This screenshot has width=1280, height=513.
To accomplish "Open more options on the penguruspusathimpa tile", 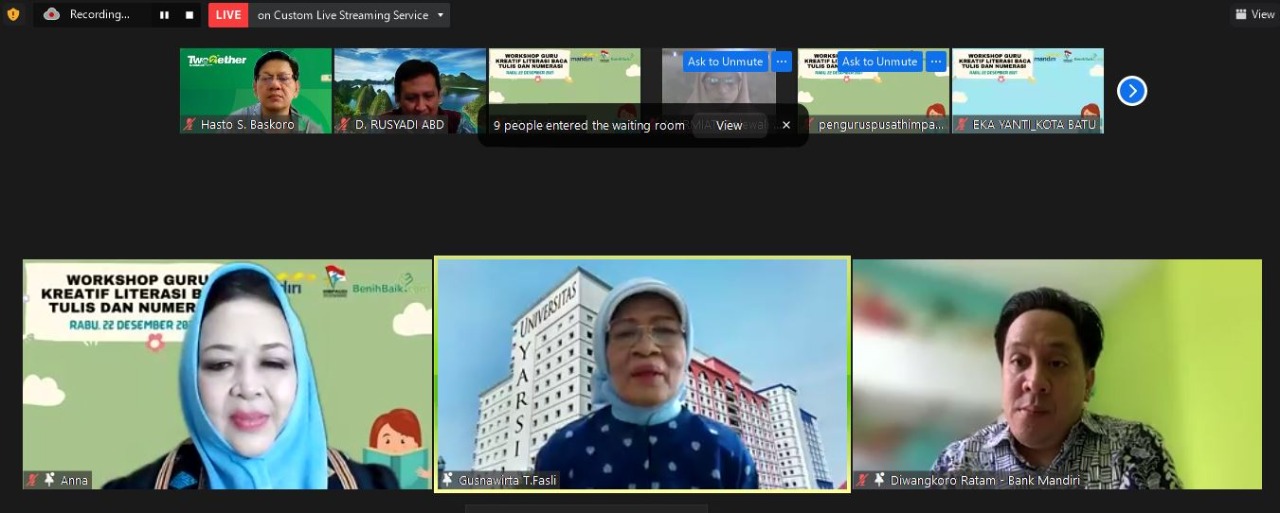I will (936, 62).
